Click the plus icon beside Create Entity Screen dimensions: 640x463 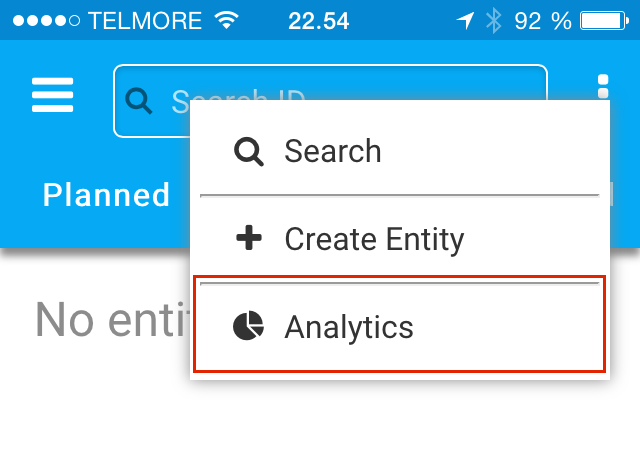click(249, 237)
